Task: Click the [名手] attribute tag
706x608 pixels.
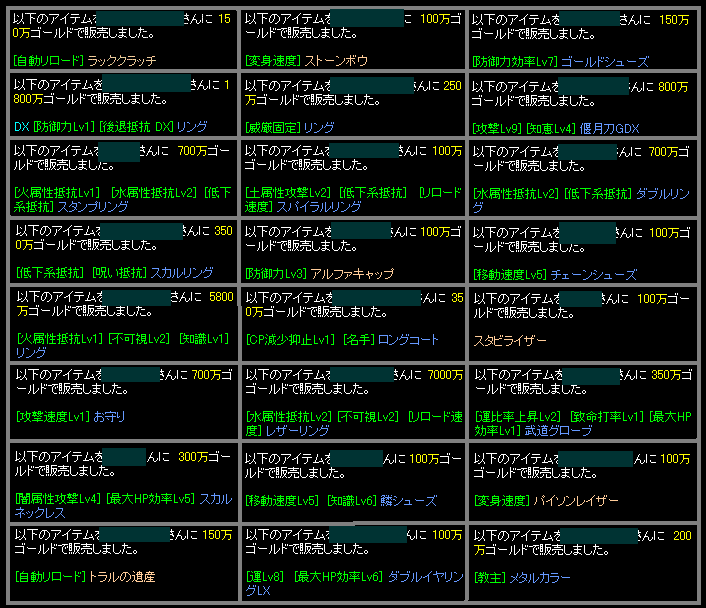Action: pyautogui.click(x=358, y=340)
